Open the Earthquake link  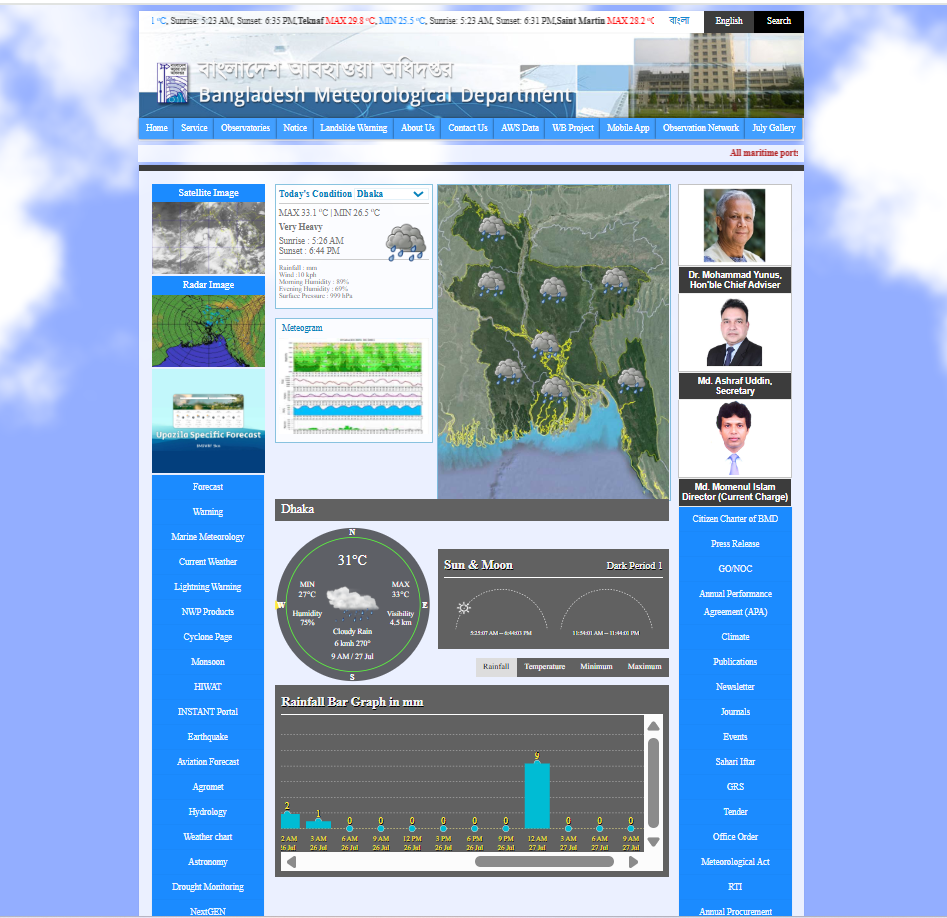point(208,737)
